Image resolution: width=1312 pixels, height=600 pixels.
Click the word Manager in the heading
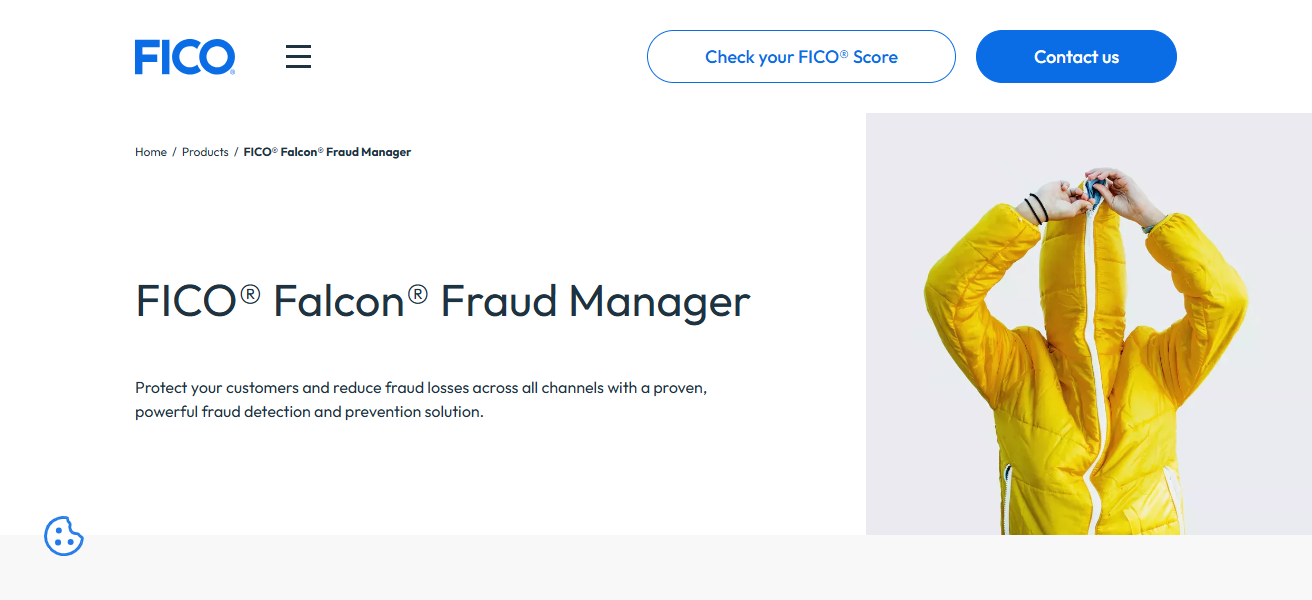(x=660, y=301)
